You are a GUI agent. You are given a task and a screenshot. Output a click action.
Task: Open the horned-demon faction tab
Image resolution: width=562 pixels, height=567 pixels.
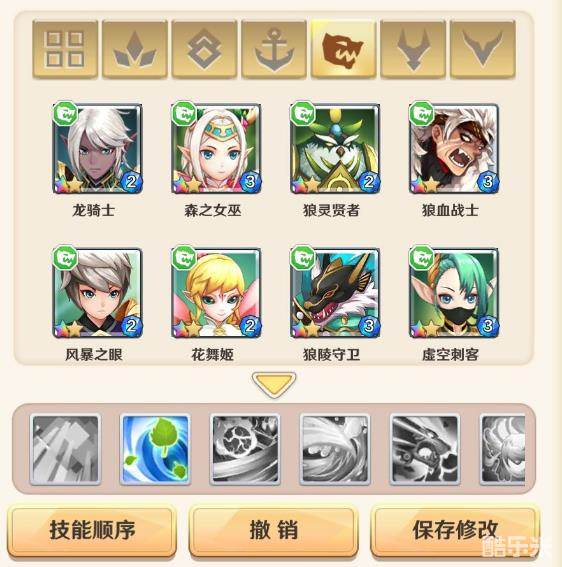[x=413, y=50]
